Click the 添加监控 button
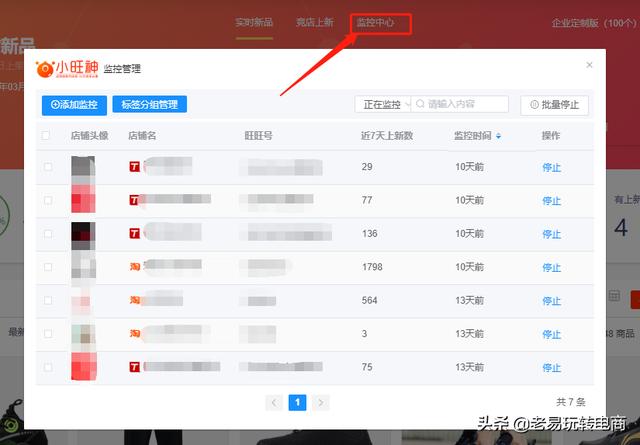Viewport: 640px width, 445px height. click(74, 105)
